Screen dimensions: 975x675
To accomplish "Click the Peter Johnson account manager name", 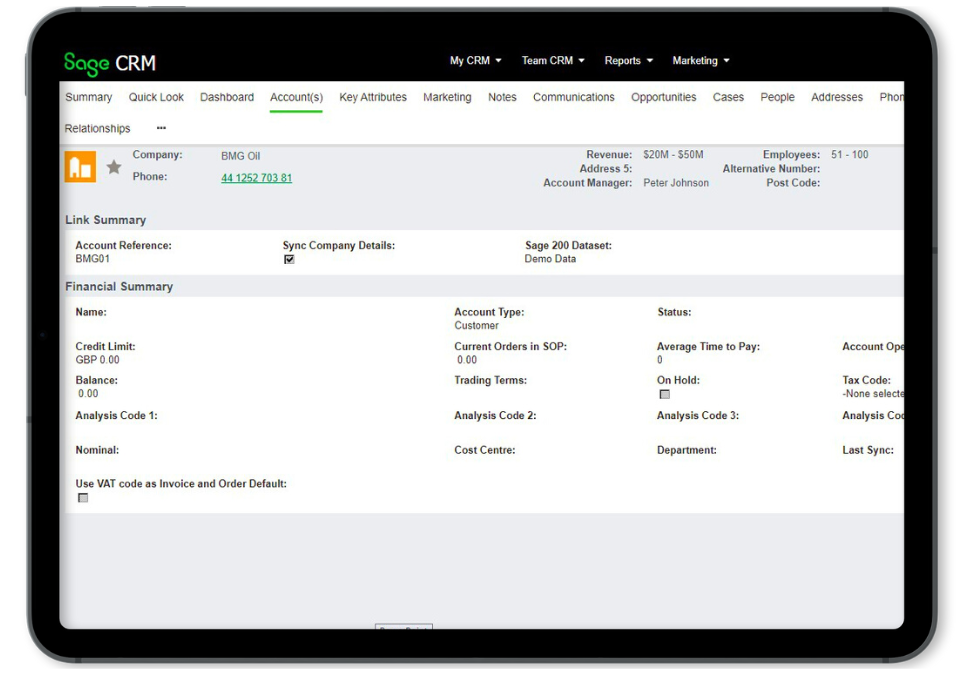I will pyautogui.click(x=676, y=183).
